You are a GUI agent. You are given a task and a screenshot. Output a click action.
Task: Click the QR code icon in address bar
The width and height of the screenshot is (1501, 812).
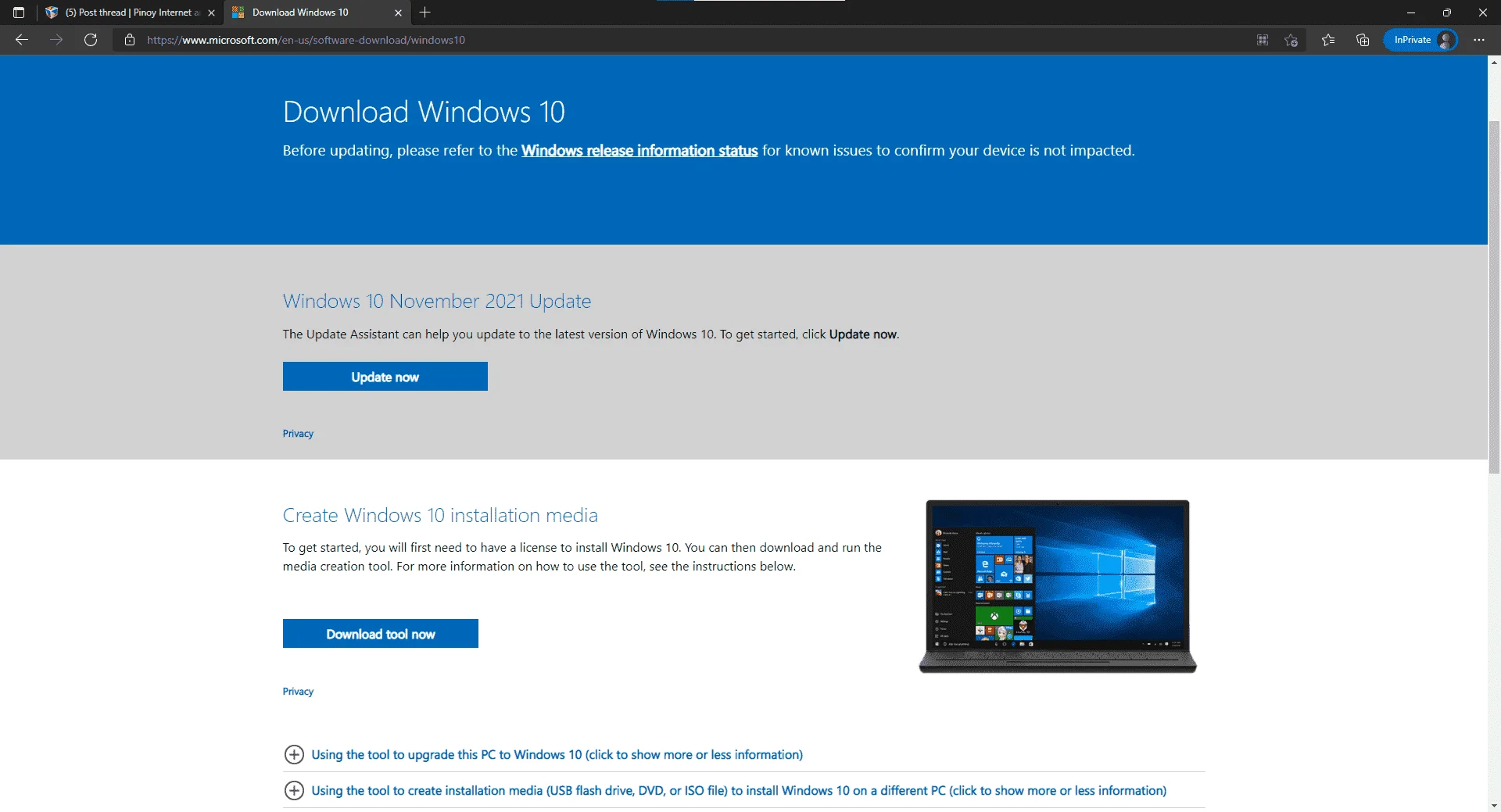(x=1263, y=40)
